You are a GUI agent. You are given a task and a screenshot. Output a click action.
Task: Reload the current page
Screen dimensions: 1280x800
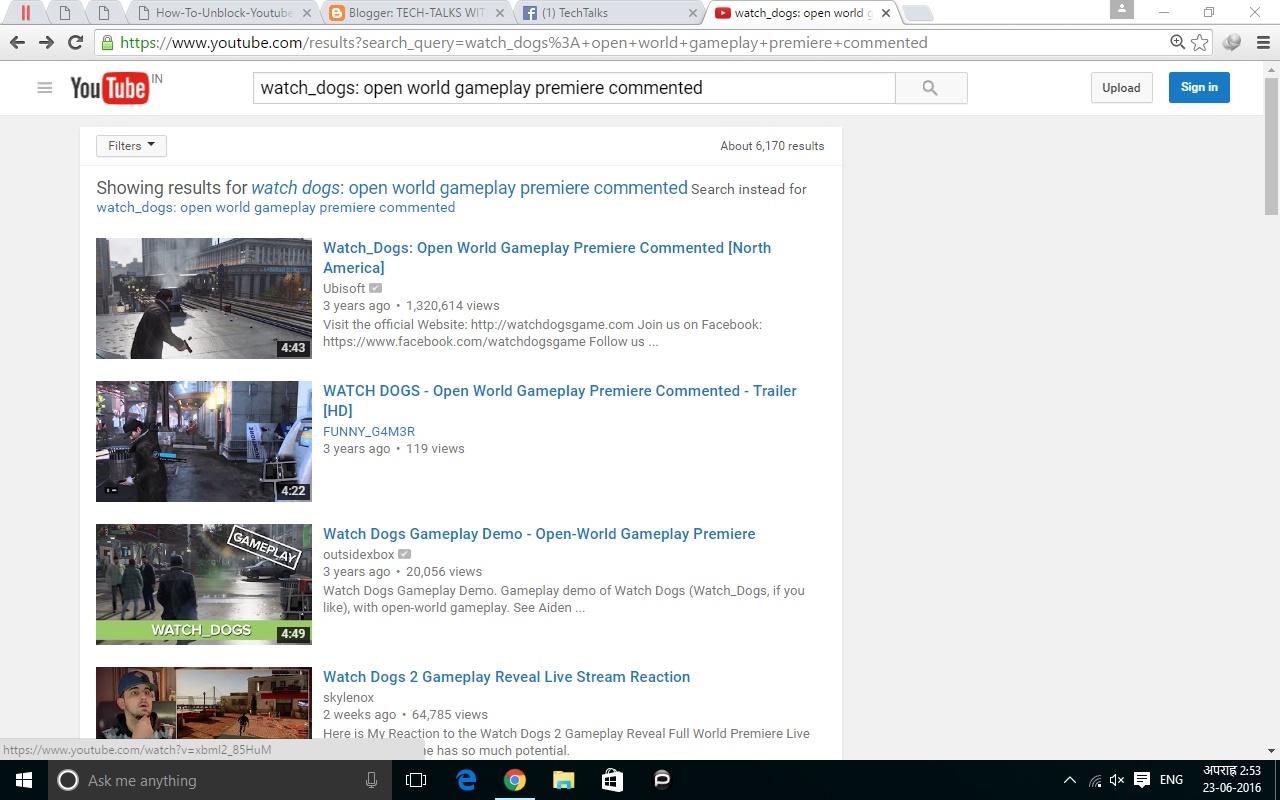tap(75, 42)
